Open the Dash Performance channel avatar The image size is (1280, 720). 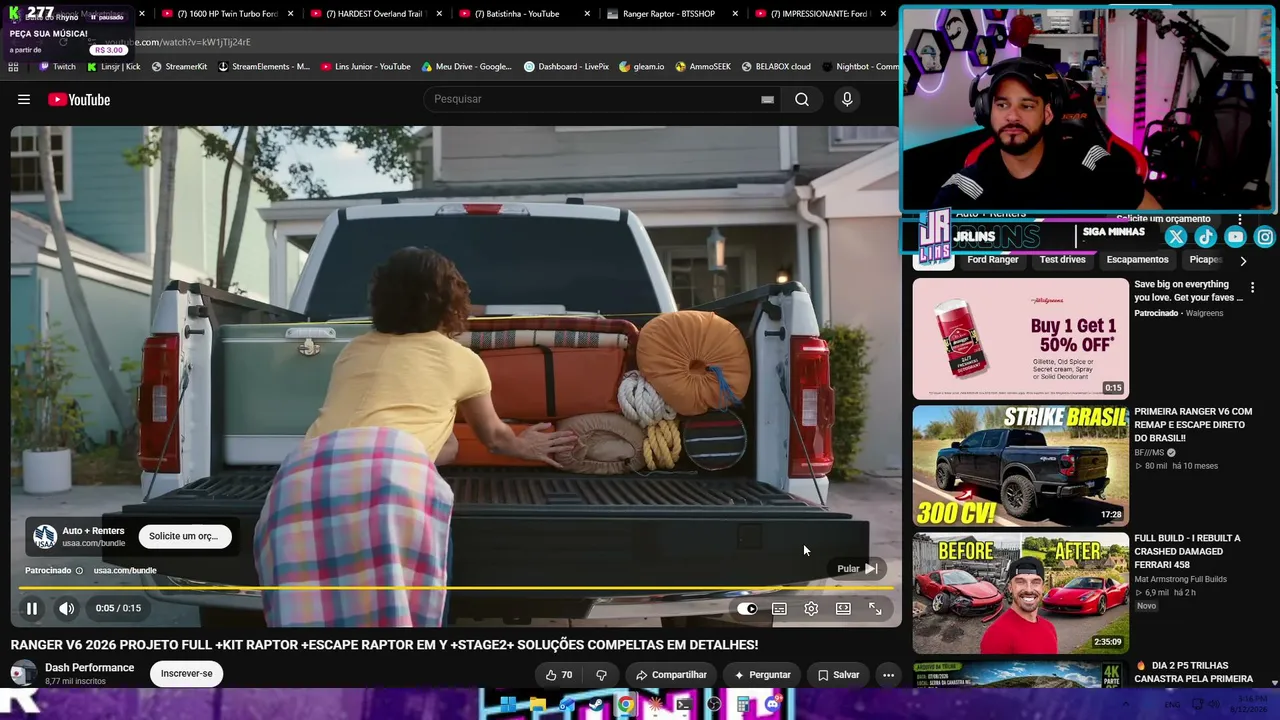23,673
